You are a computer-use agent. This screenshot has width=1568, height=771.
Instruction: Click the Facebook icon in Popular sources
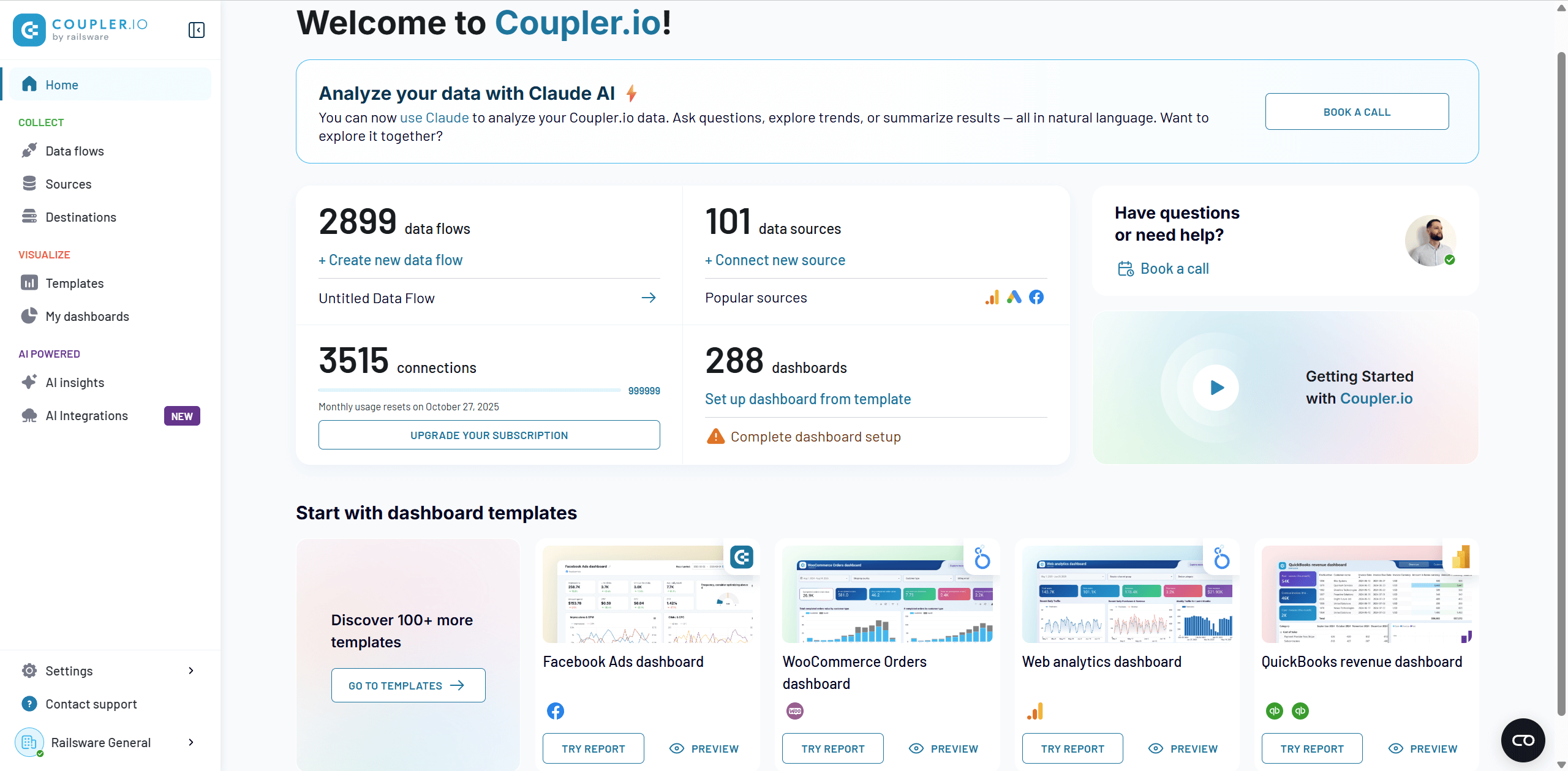click(x=1036, y=298)
